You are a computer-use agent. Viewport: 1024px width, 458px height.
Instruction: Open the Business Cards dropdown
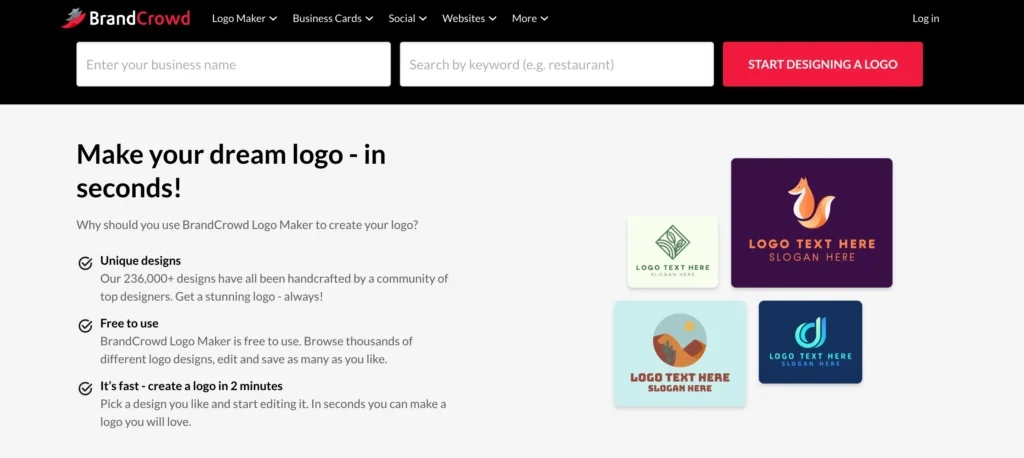click(332, 18)
